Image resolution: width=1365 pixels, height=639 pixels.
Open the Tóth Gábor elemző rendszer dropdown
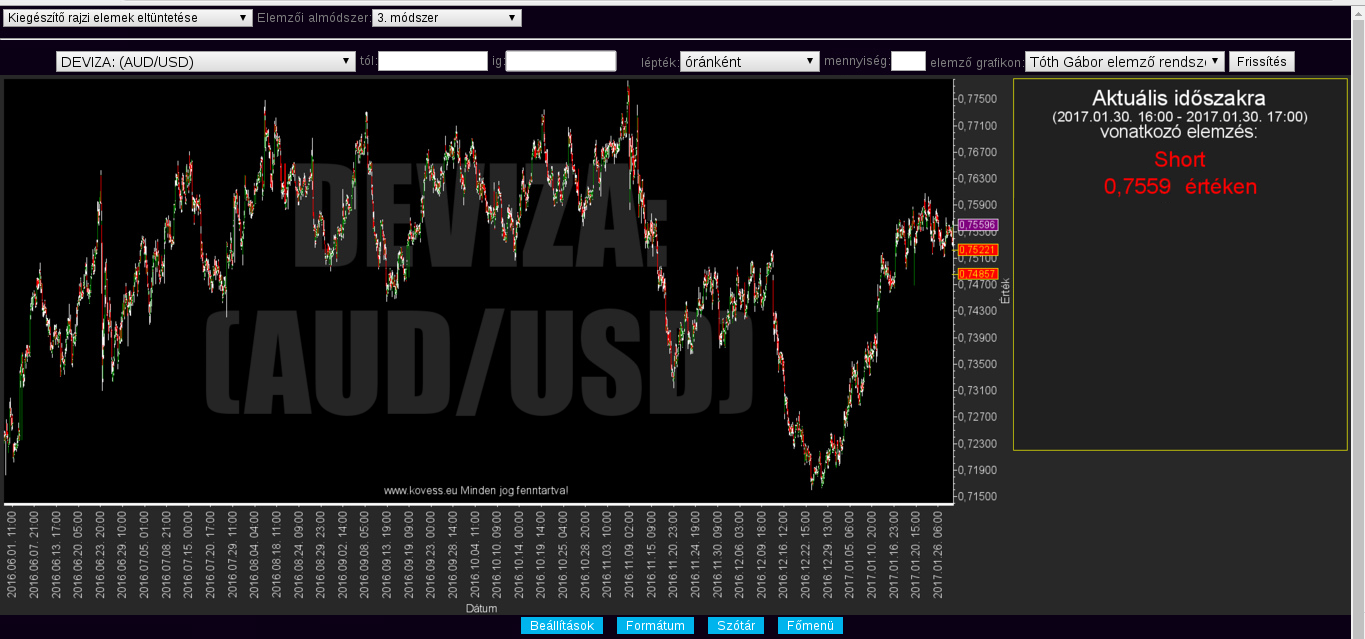point(1124,62)
